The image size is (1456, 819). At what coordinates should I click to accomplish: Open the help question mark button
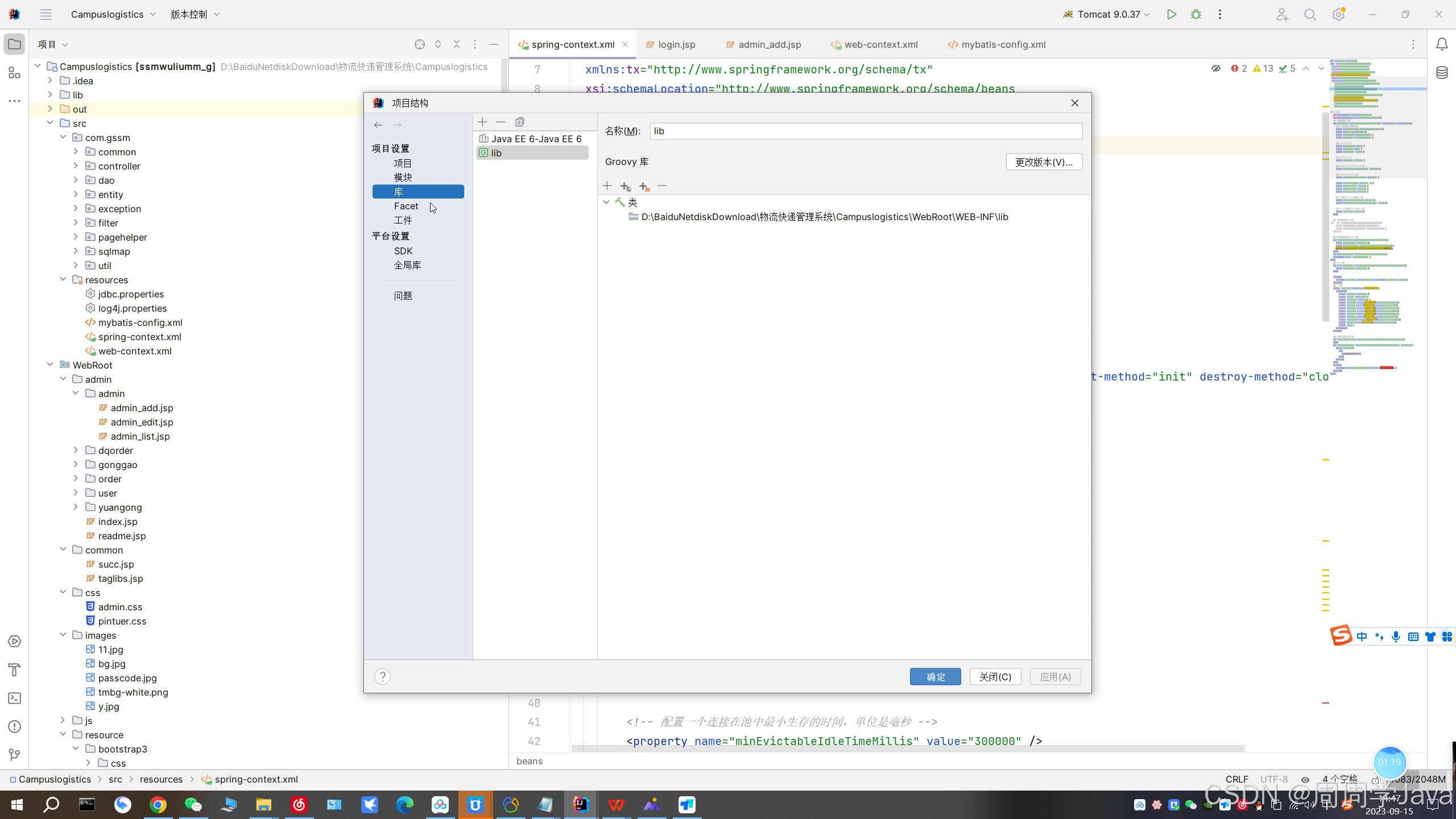point(382,676)
